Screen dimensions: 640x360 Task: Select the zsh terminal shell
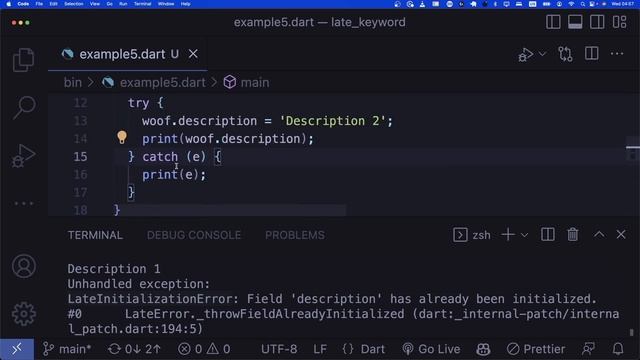click(x=472, y=235)
